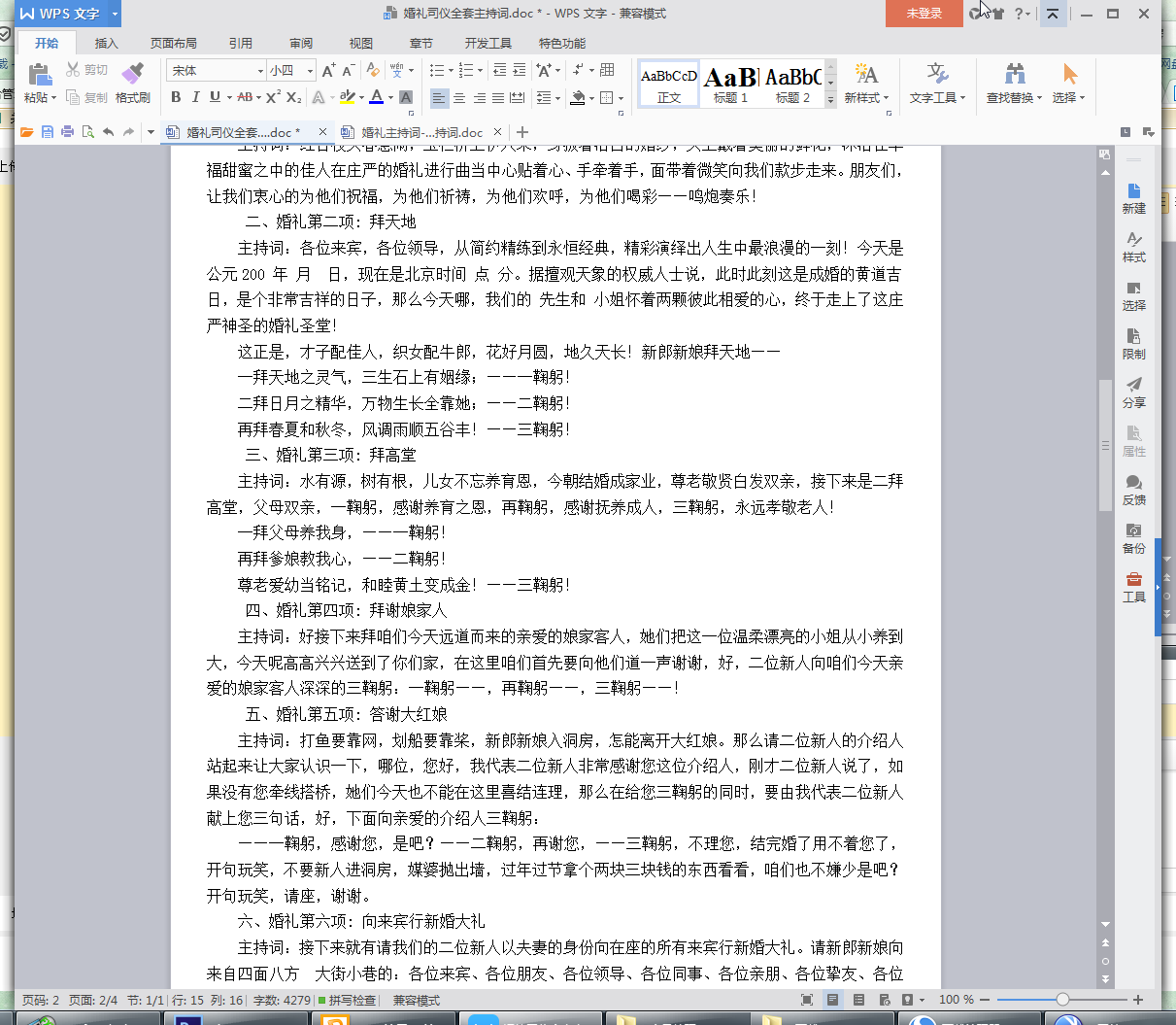1176x1025 pixels.
Task: Toggle 拼写检查 spell check in status bar
Action: point(346,1000)
